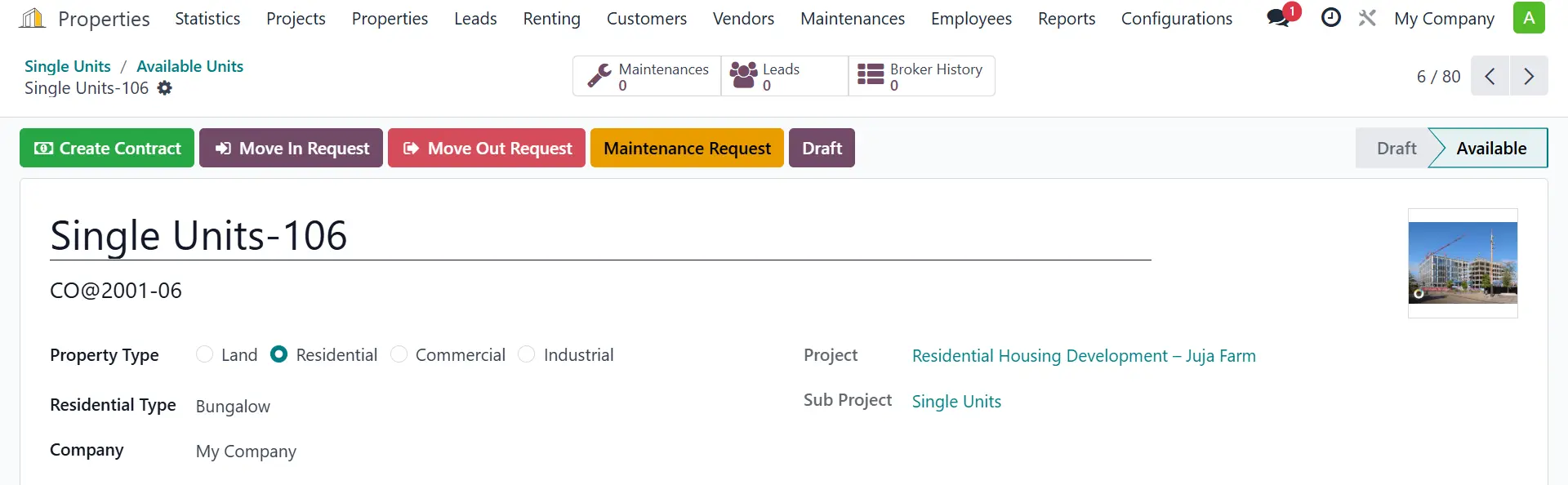Open the clock activities icon

coord(1330,18)
